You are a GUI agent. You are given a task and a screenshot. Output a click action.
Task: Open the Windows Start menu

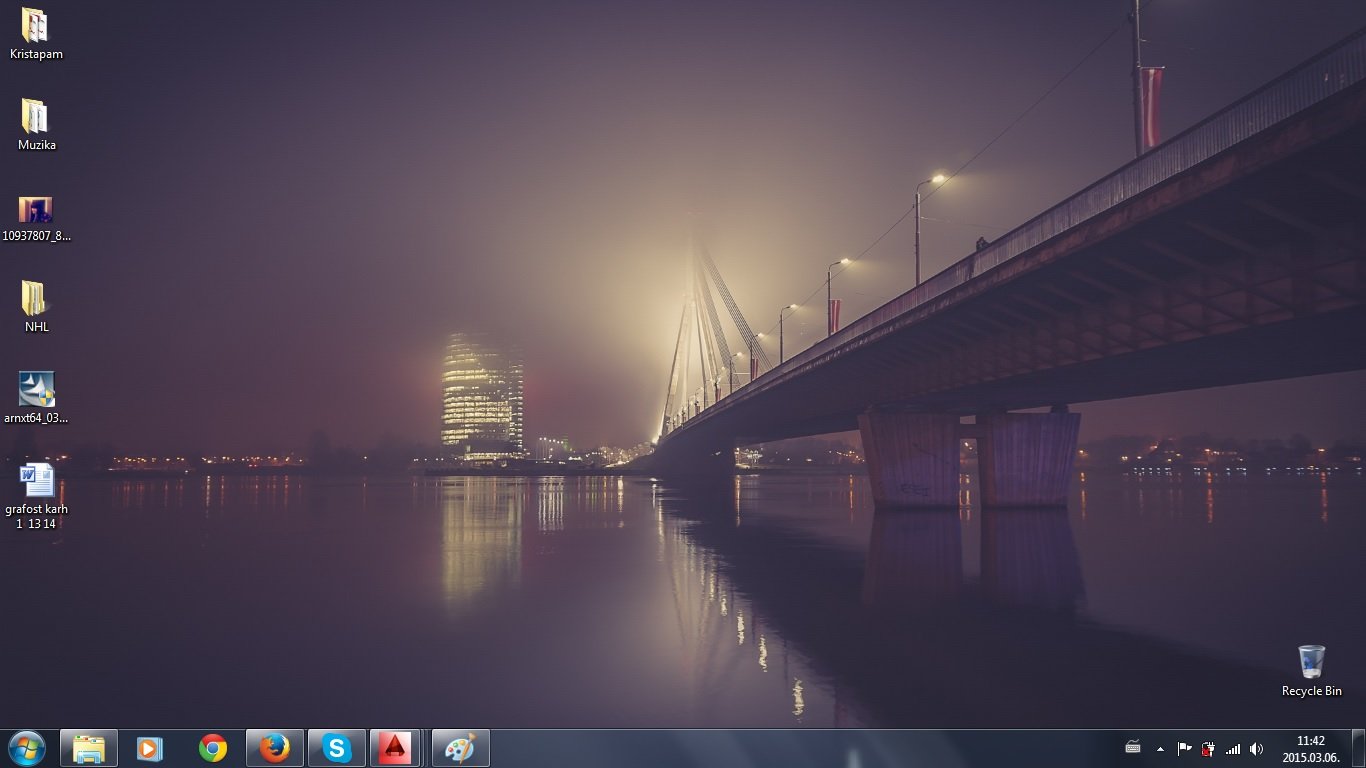pos(27,748)
